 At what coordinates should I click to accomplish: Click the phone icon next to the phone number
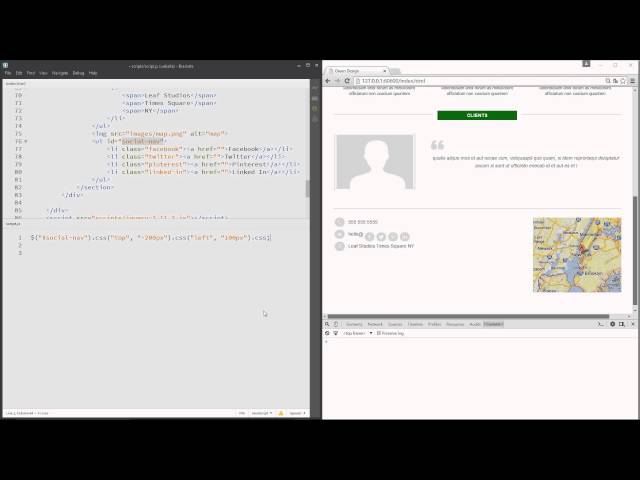point(340,222)
